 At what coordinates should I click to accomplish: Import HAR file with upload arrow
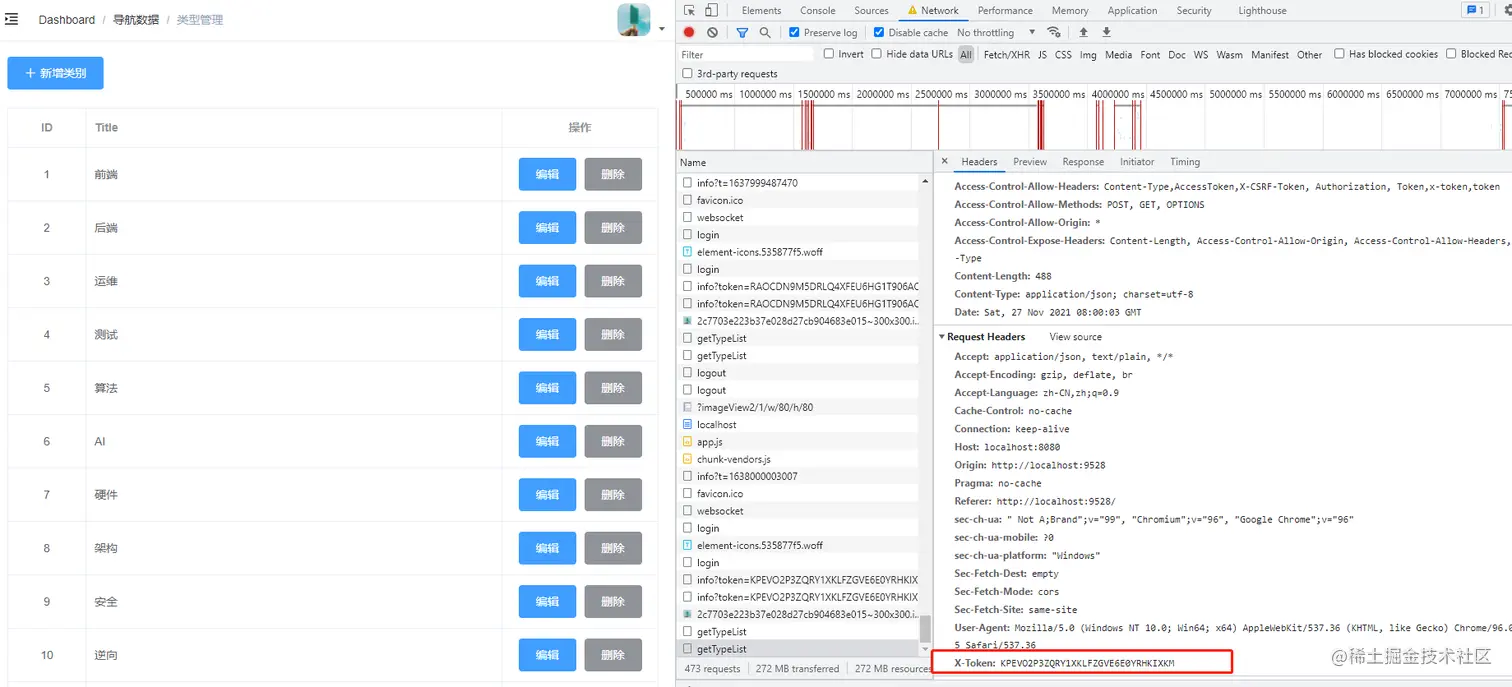[1083, 32]
